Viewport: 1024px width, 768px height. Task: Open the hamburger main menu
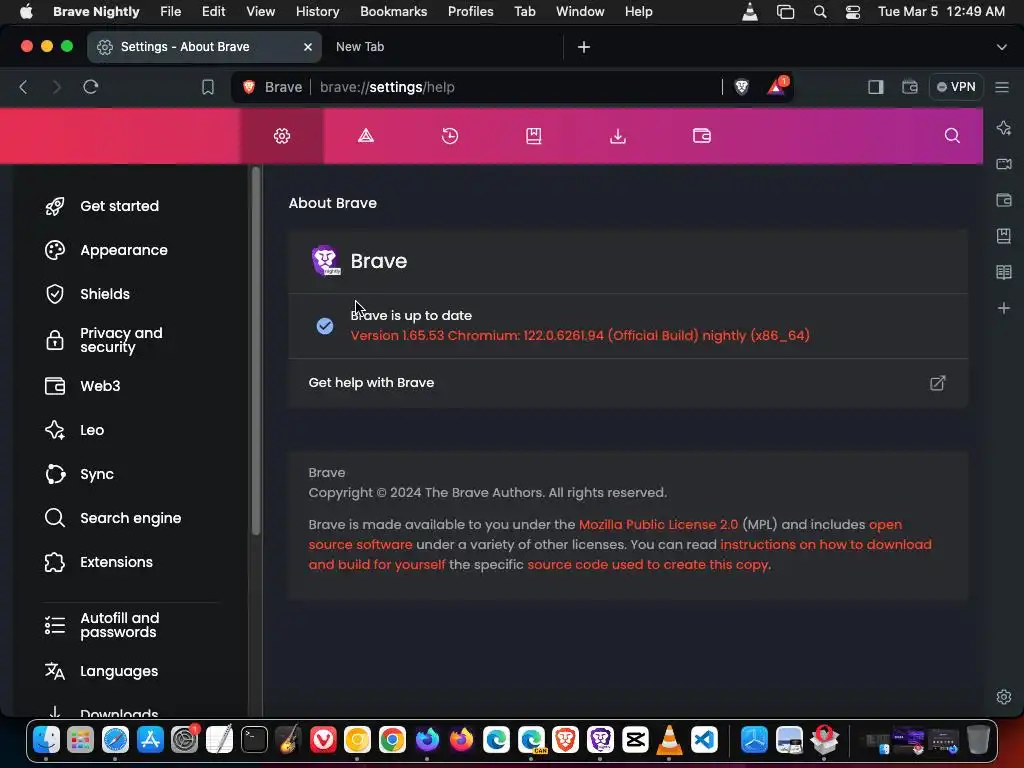click(x=1002, y=87)
